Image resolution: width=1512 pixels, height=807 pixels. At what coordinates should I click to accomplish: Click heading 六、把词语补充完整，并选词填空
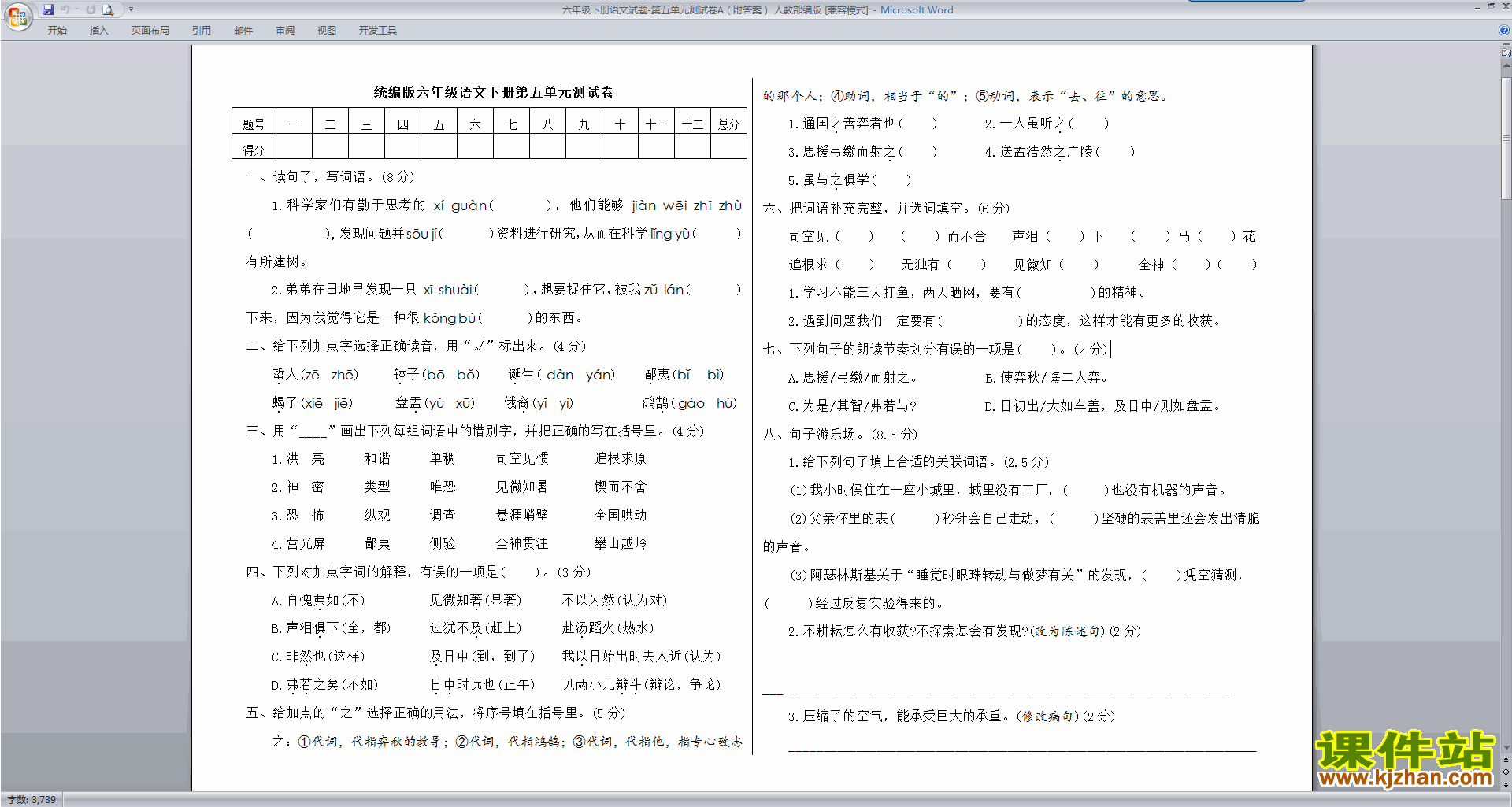(886, 209)
